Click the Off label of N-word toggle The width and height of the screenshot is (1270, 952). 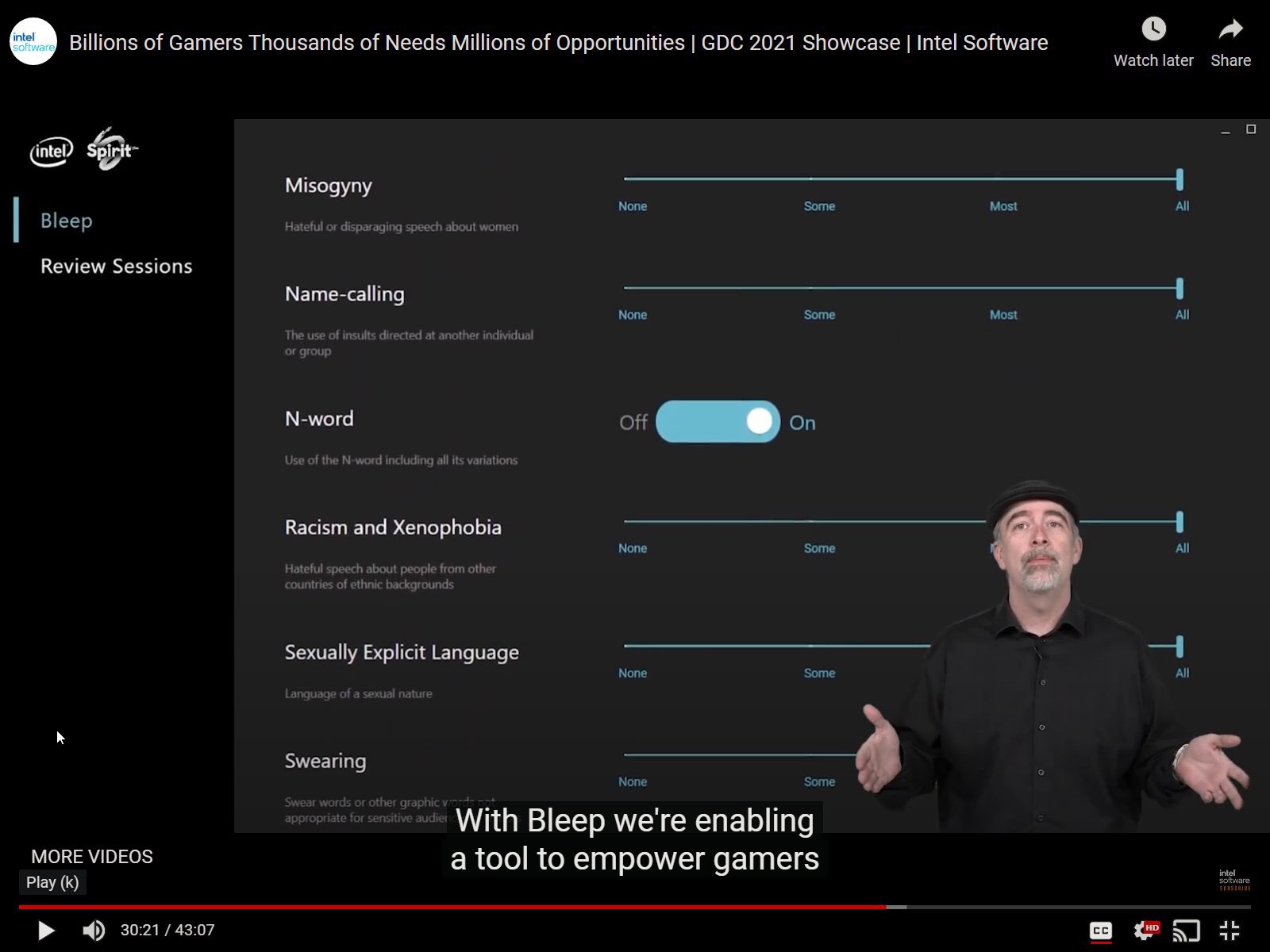click(x=633, y=422)
